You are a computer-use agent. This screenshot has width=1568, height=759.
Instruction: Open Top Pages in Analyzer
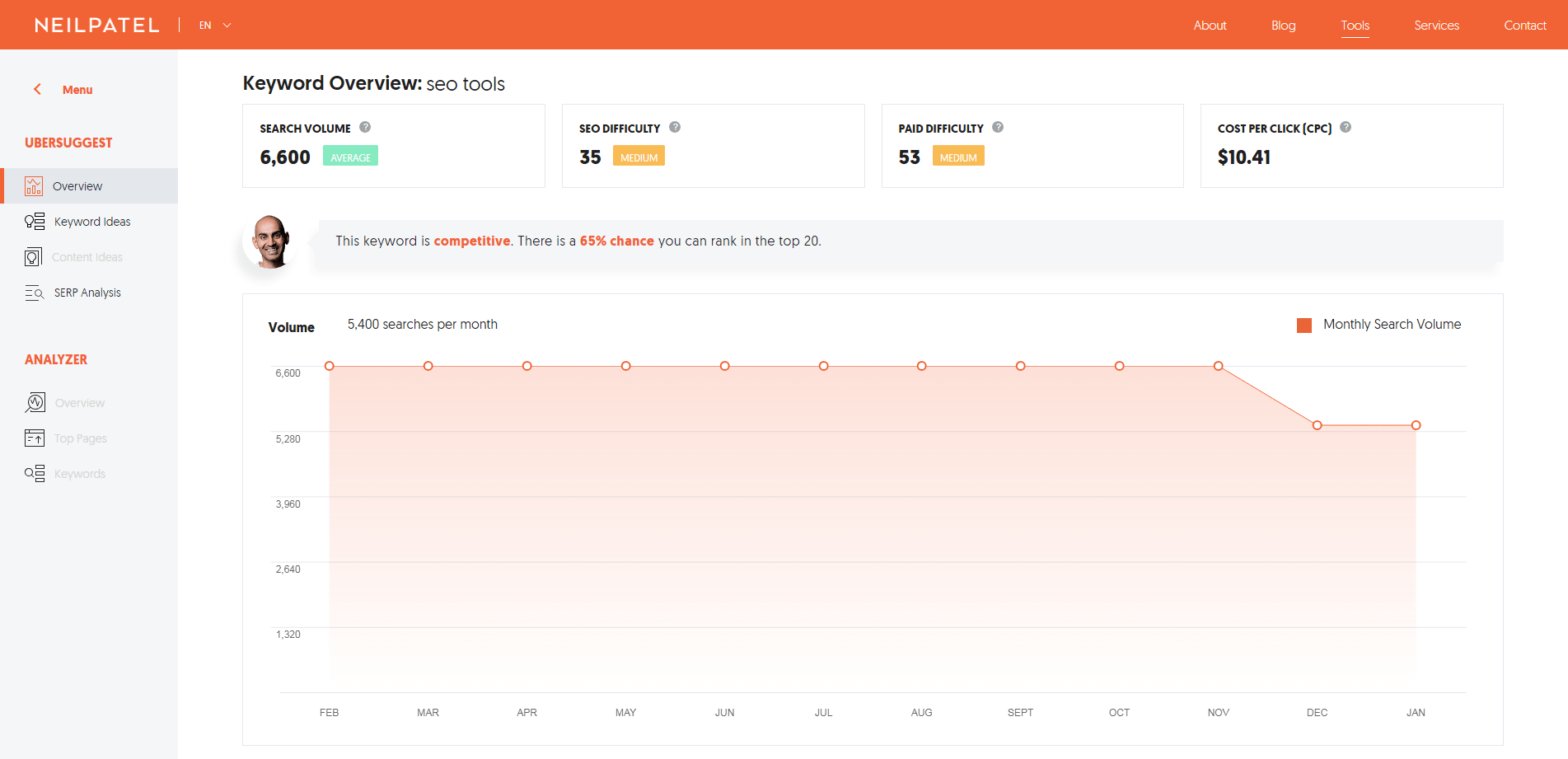tap(81, 438)
